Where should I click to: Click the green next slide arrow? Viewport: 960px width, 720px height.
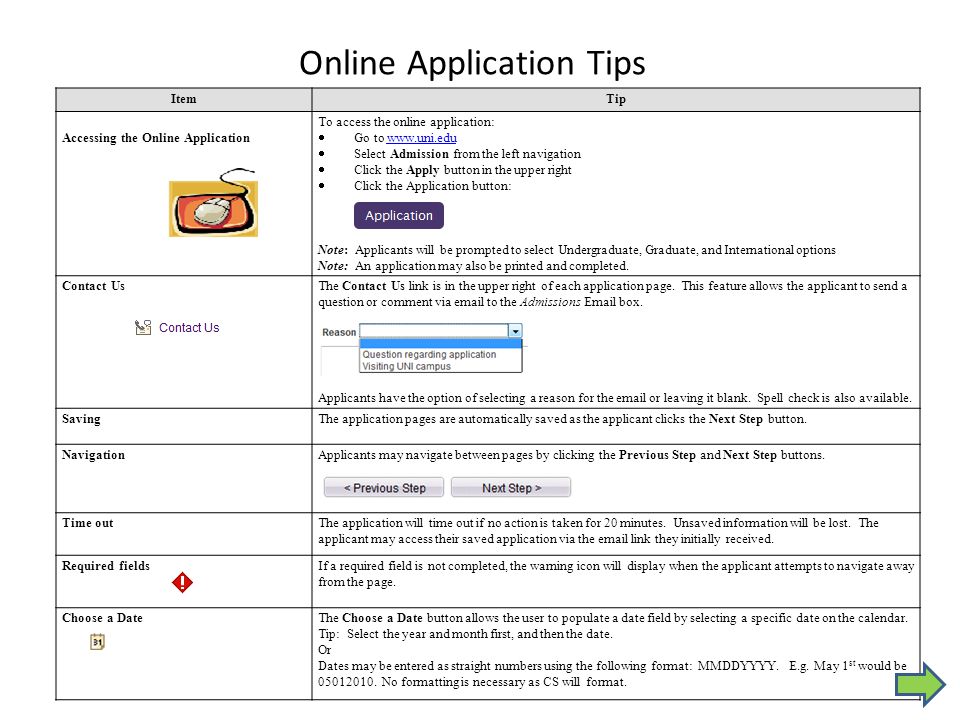(920, 684)
